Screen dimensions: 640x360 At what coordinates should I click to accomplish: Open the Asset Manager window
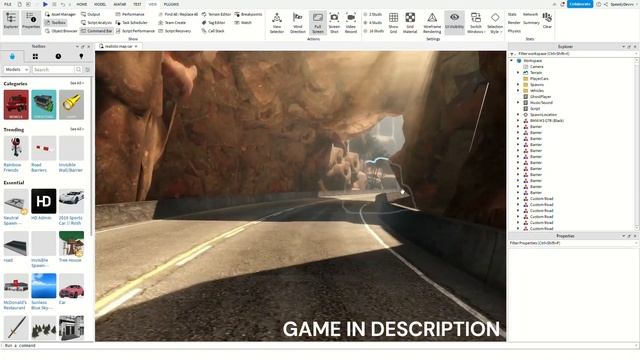click(60, 14)
